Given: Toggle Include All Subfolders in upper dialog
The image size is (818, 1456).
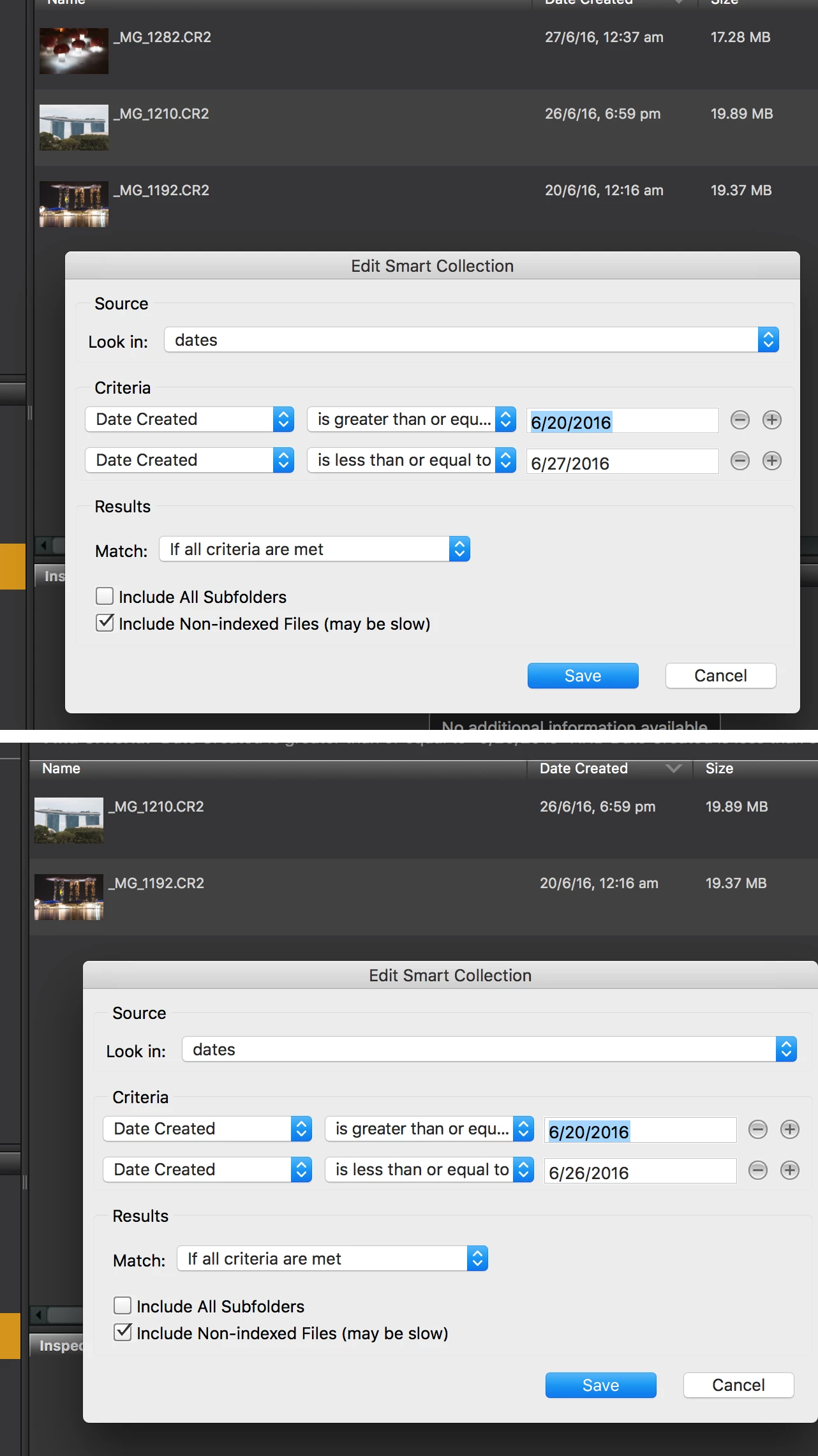Looking at the screenshot, I should point(105,596).
